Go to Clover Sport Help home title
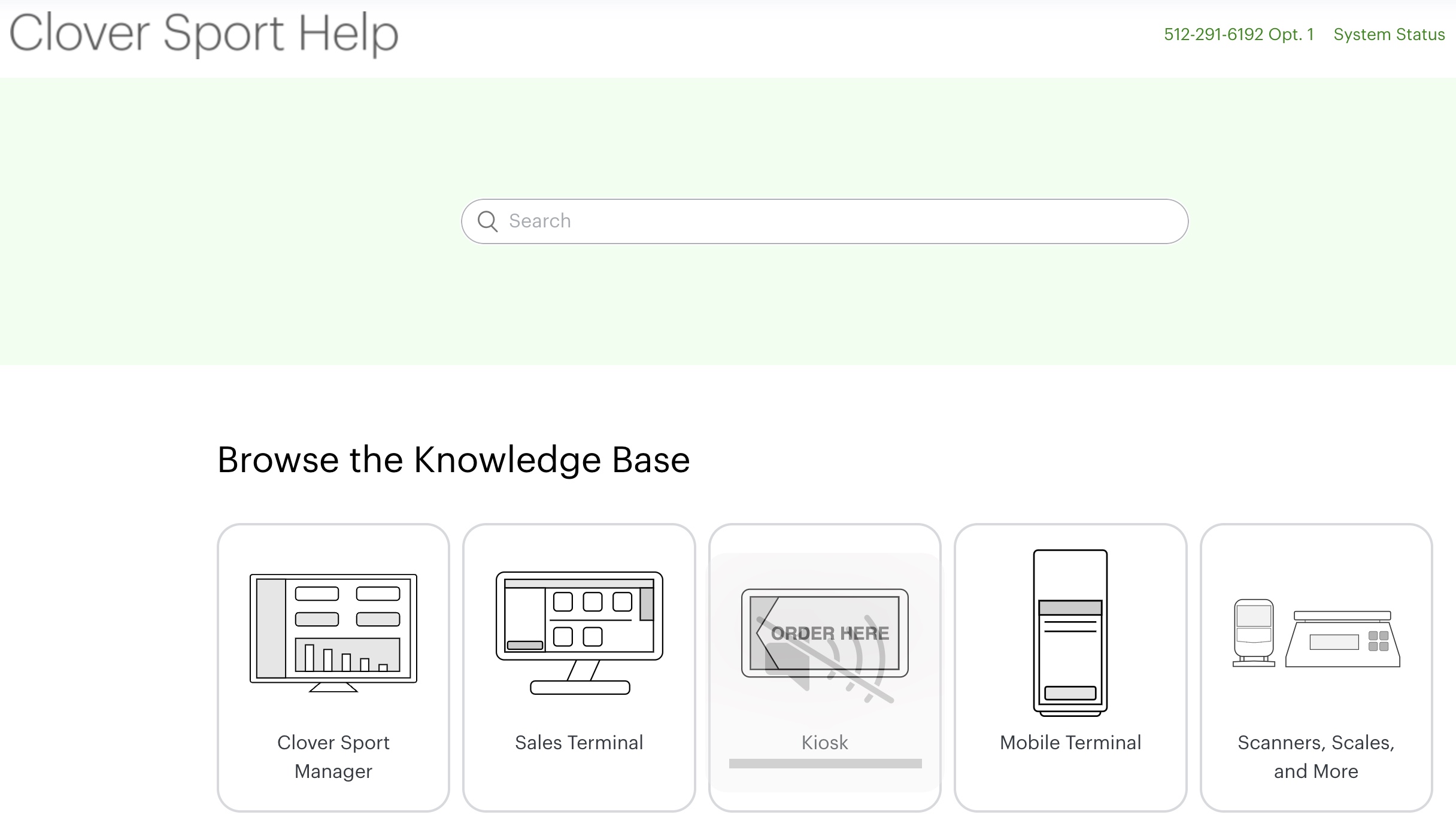Screen dimensions: 1456x833 point(204,34)
